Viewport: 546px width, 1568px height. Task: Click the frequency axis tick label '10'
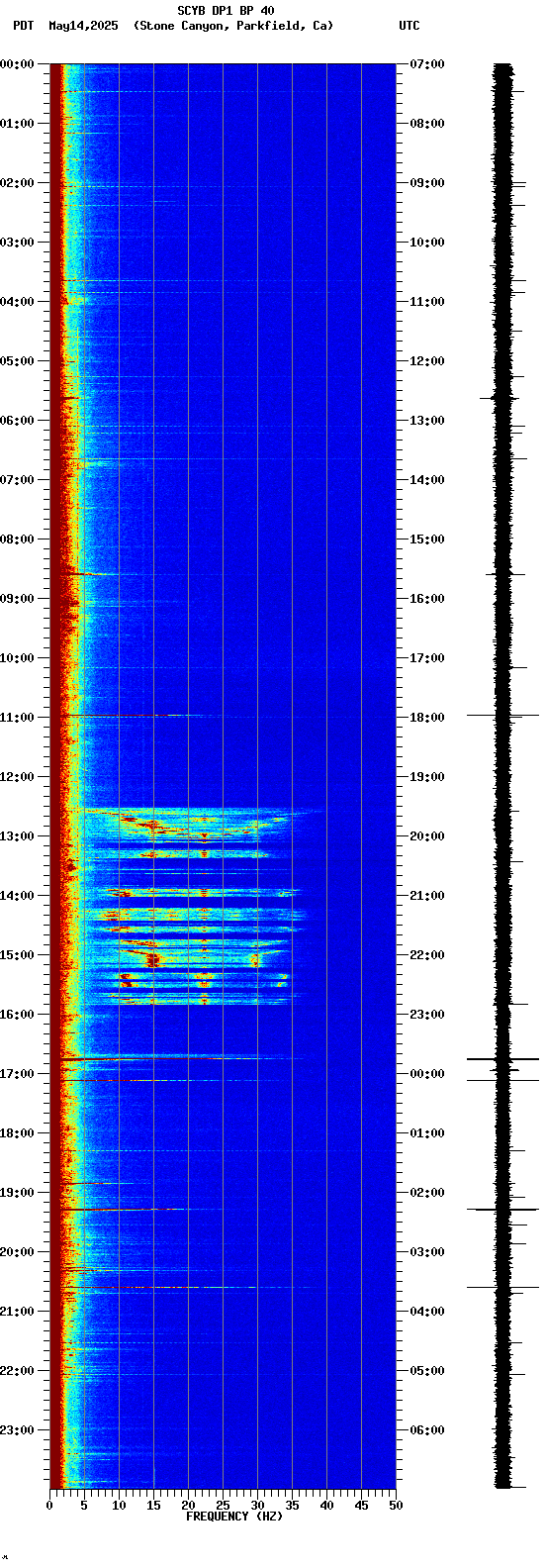[119, 1506]
